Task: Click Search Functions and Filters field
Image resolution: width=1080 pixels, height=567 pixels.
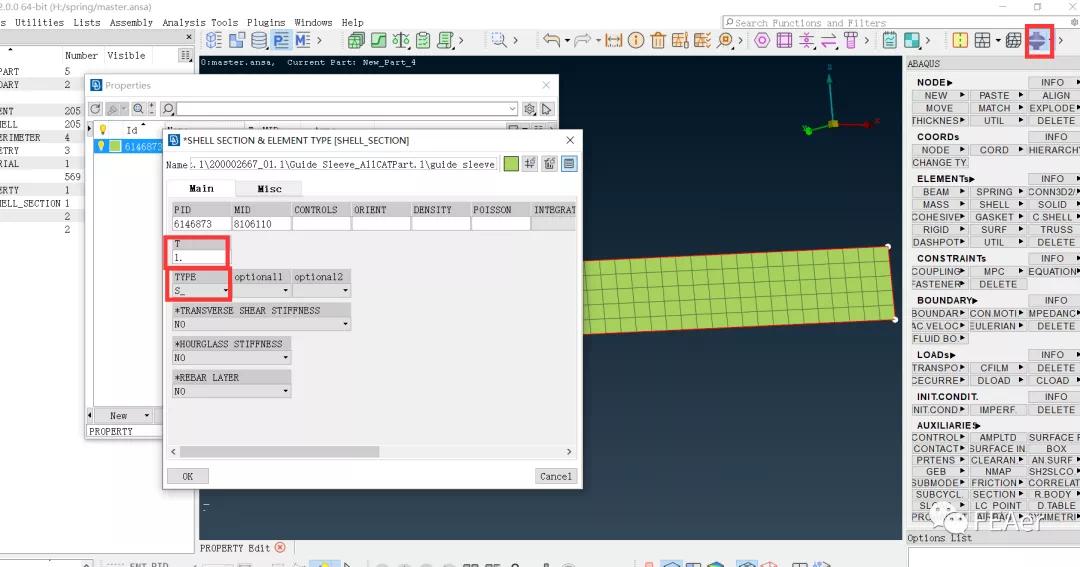Action: point(895,23)
